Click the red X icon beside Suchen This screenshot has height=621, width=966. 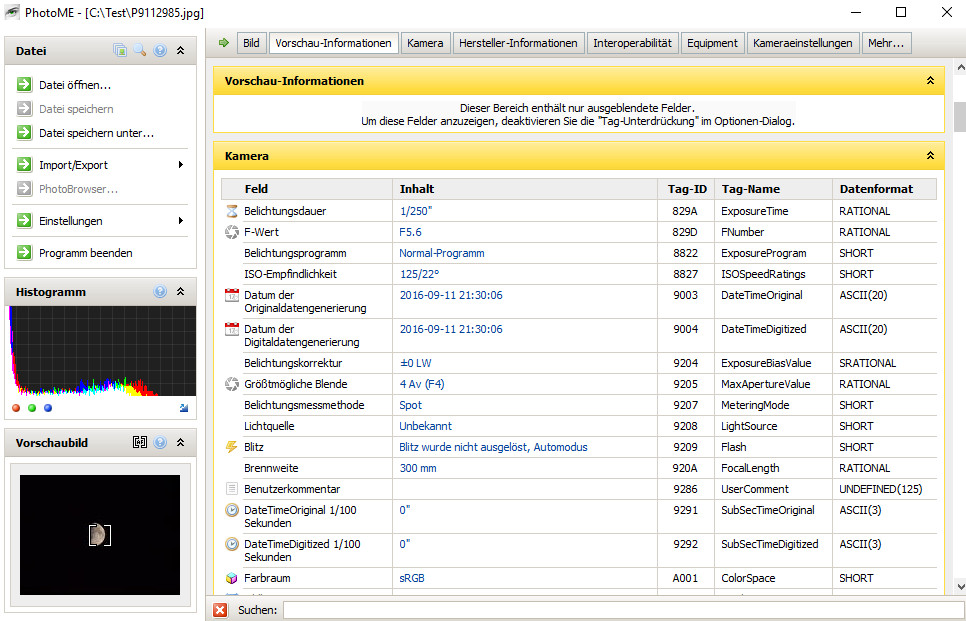pyautogui.click(x=220, y=609)
